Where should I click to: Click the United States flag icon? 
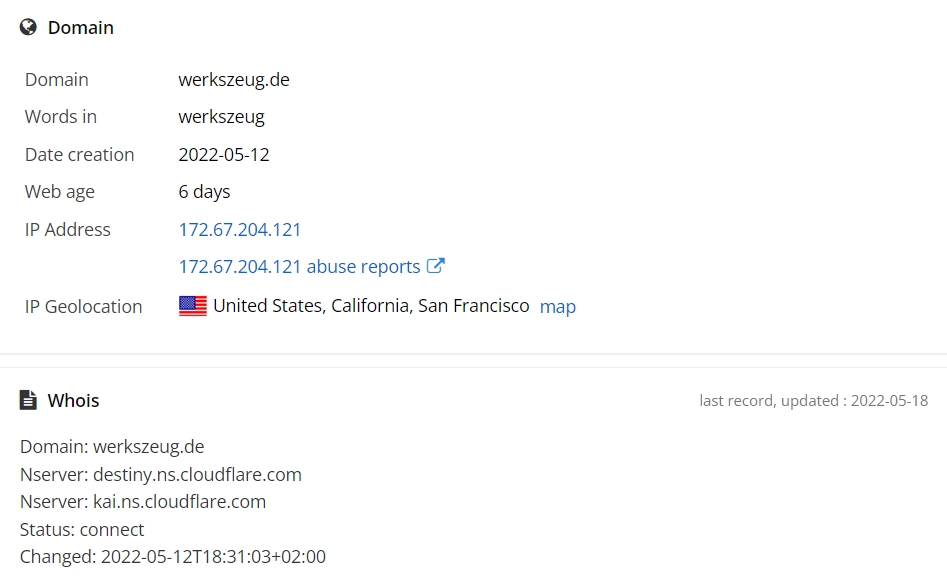pos(193,306)
